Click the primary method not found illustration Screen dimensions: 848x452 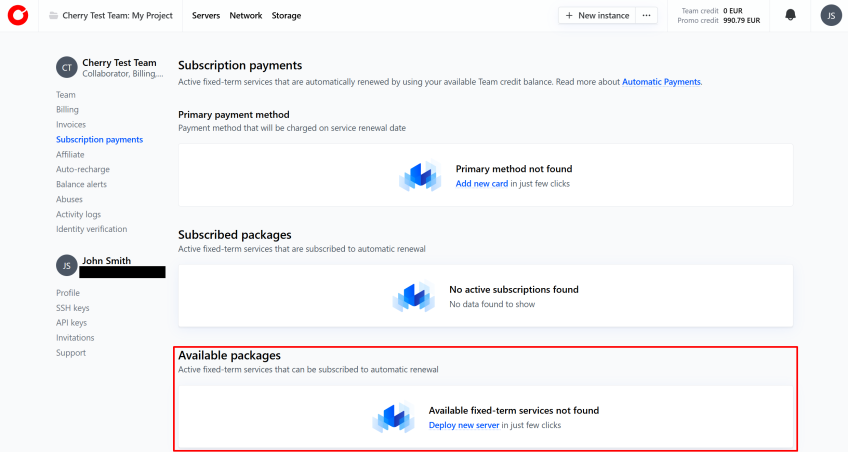pyautogui.click(x=420, y=175)
